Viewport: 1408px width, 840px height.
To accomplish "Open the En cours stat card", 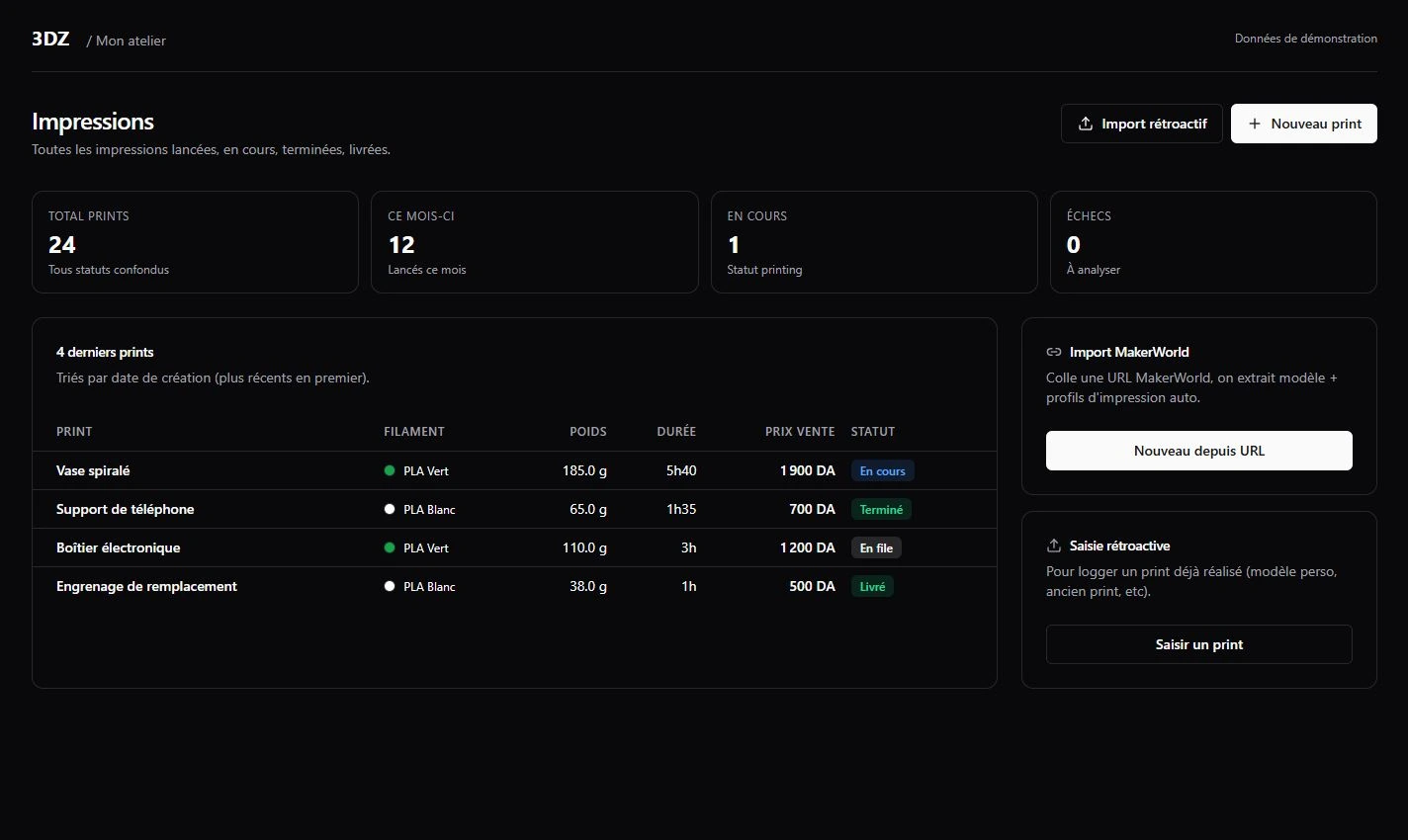I will pos(874,242).
